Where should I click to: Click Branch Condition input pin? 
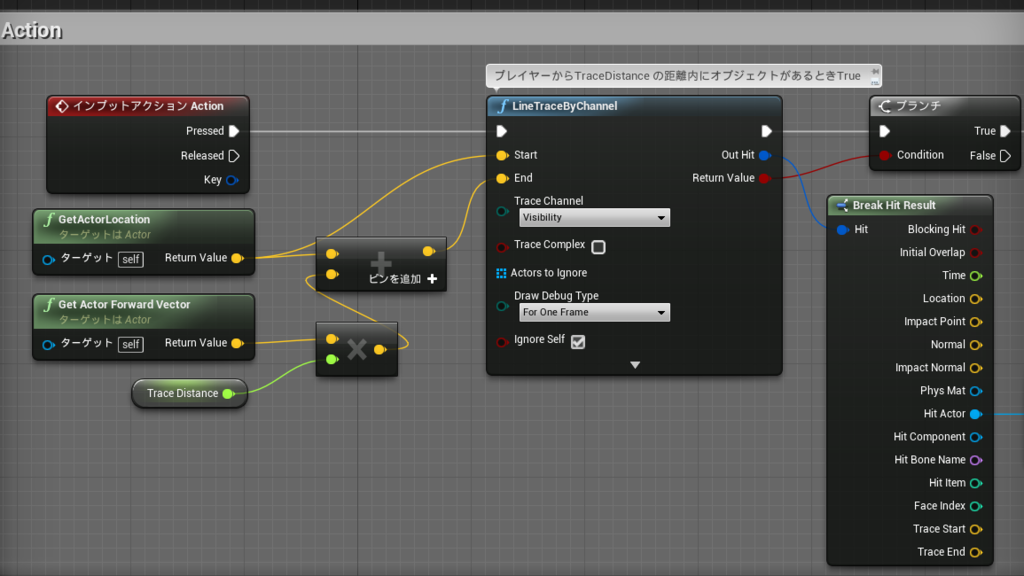click(x=885, y=155)
